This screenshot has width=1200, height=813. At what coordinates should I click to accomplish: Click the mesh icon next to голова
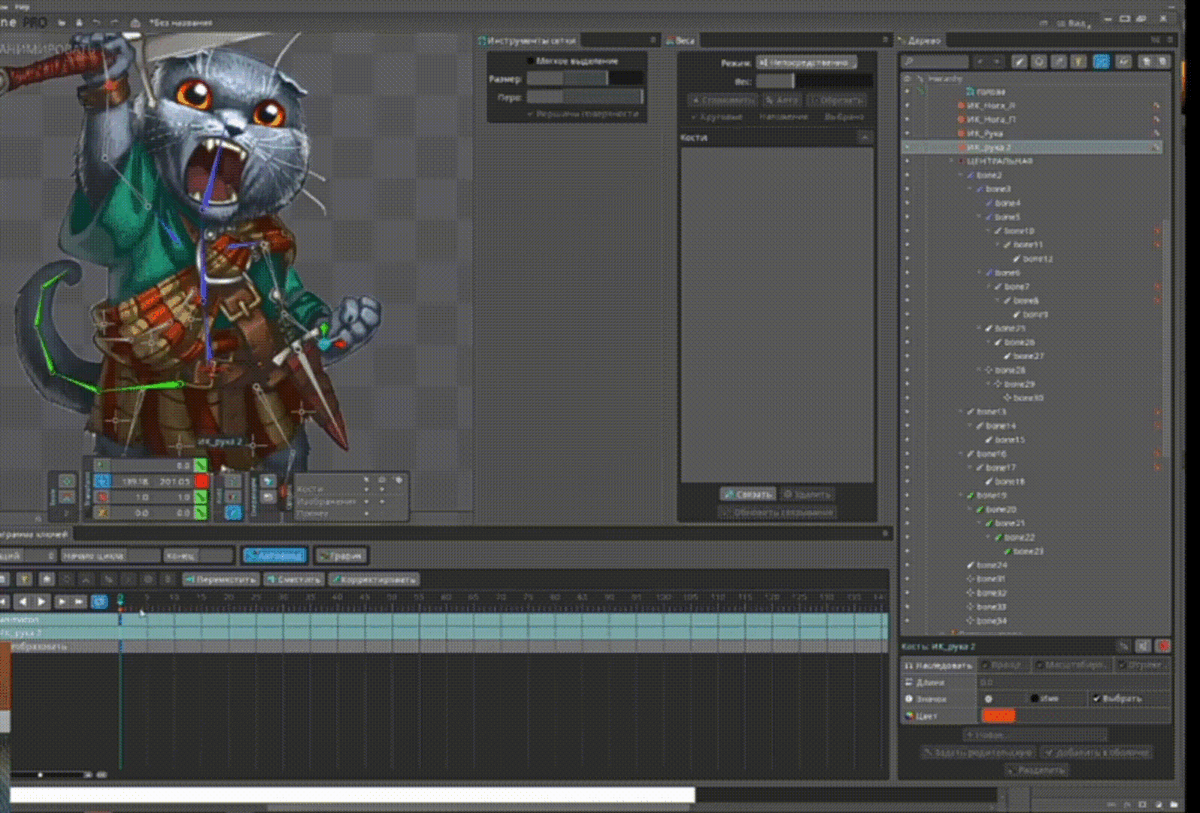(x=968, y=91)
